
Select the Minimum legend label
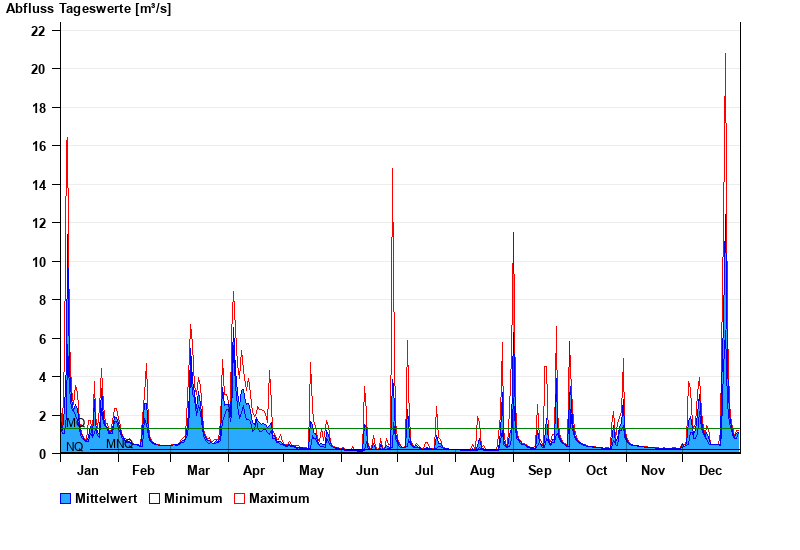tap(193, 498)
